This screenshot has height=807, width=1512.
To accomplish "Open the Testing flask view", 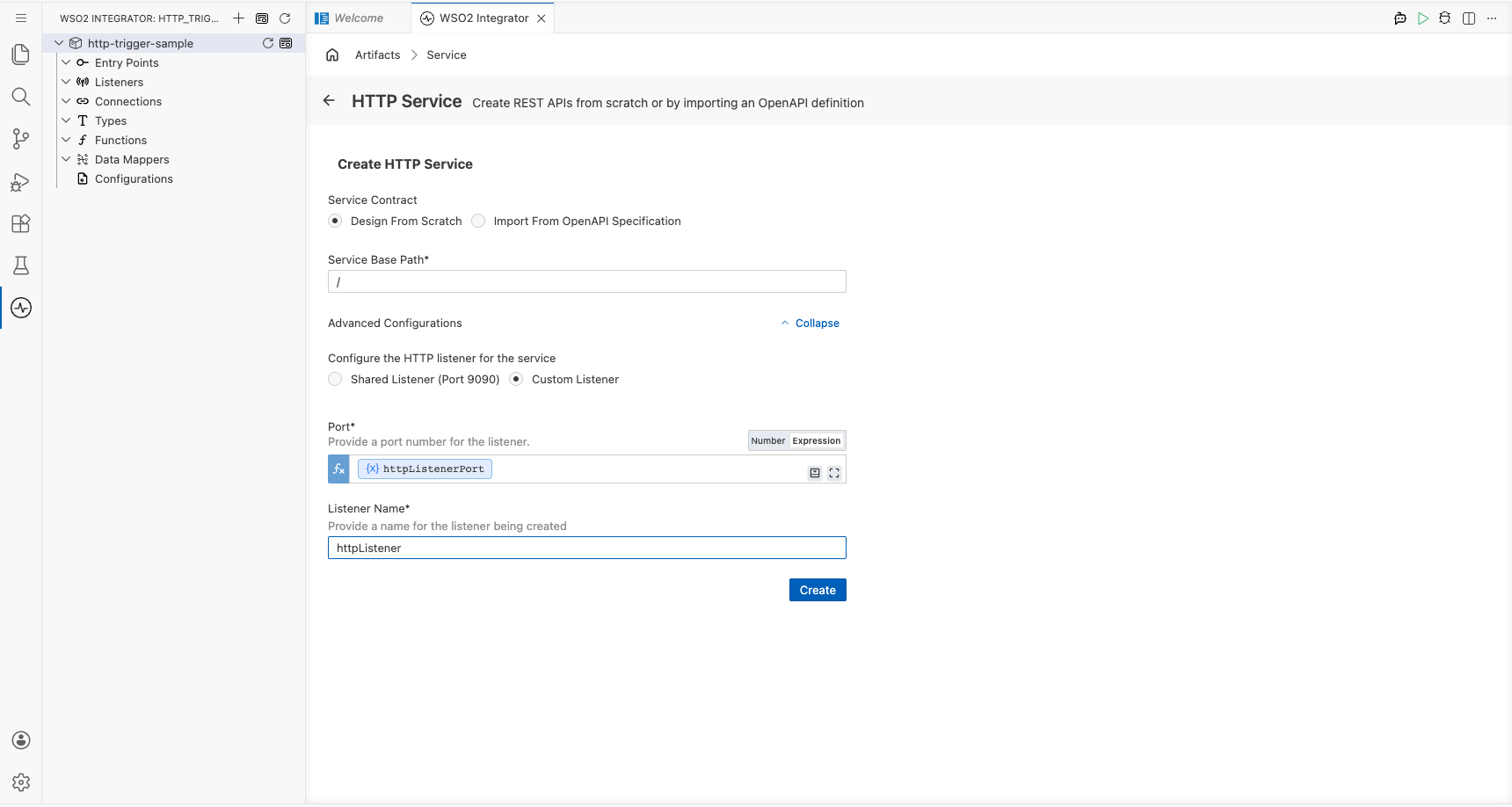I will pos(21,265).
